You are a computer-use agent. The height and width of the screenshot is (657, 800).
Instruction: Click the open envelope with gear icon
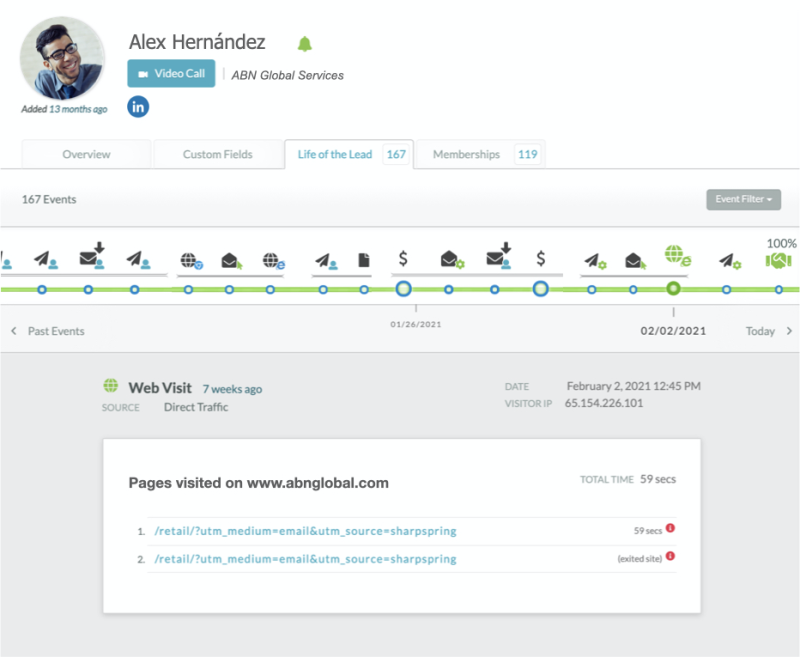453,260
